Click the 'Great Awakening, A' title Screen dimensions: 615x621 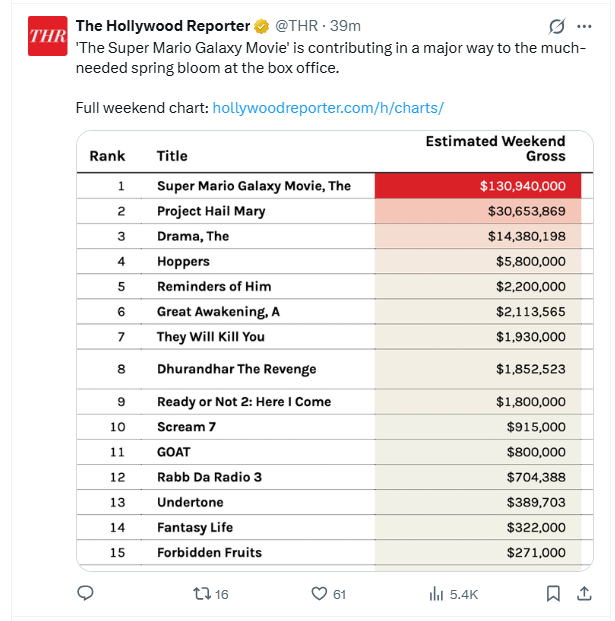pos(219,312)
